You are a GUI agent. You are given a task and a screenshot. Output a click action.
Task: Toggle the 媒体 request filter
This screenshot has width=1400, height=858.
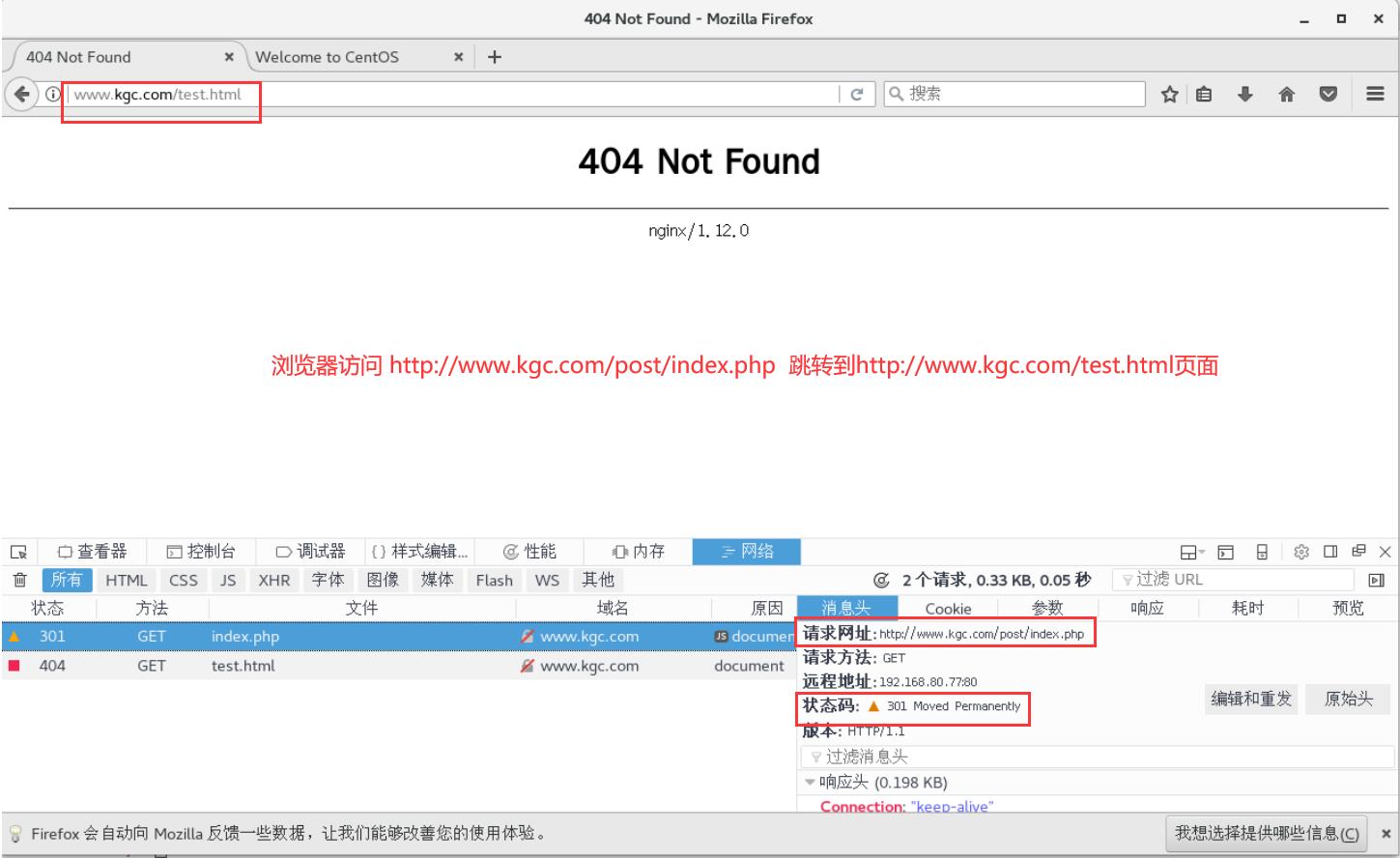click(x=437, y=580)
